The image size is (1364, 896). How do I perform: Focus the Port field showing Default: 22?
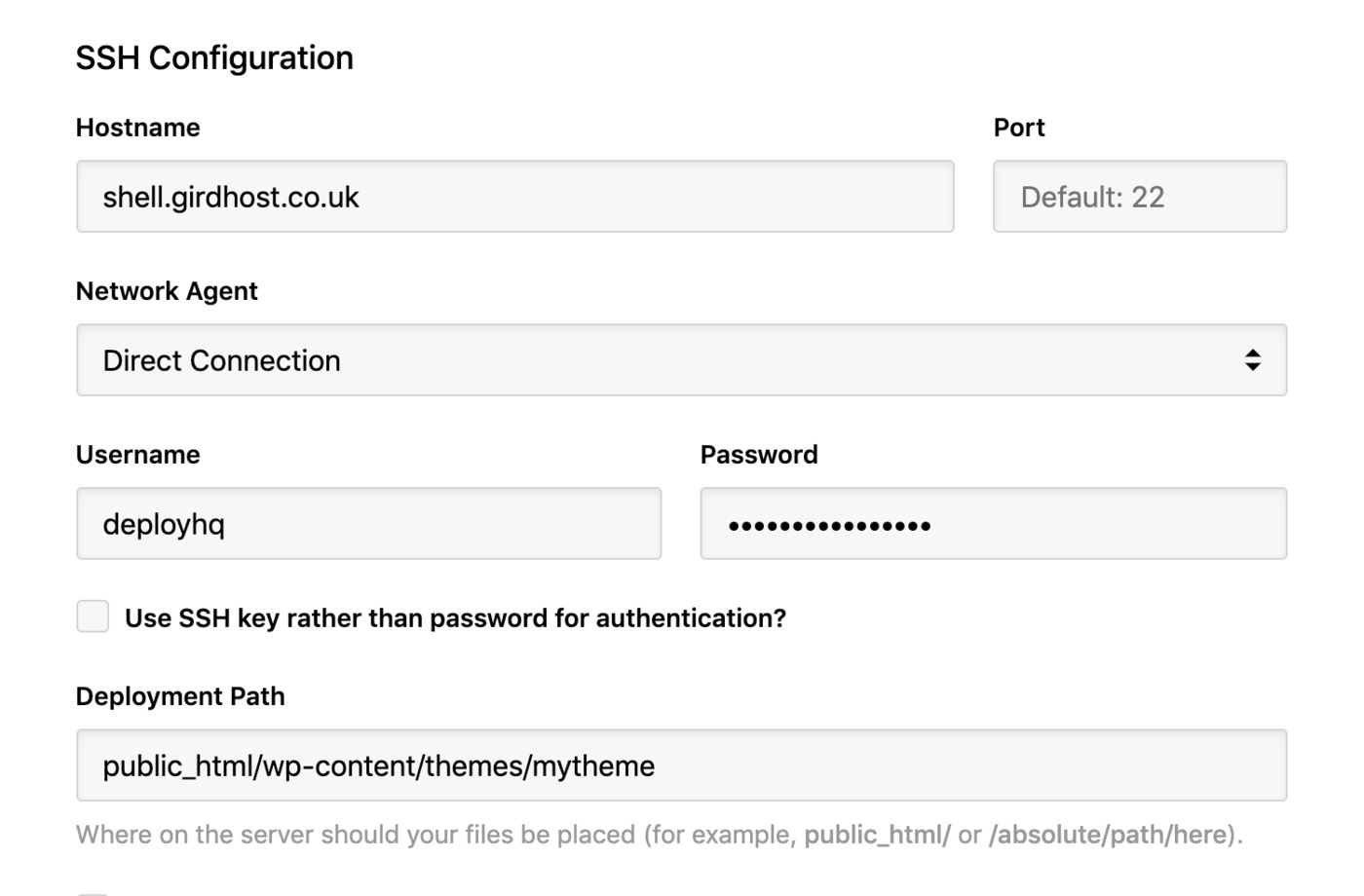point(1139,197)
